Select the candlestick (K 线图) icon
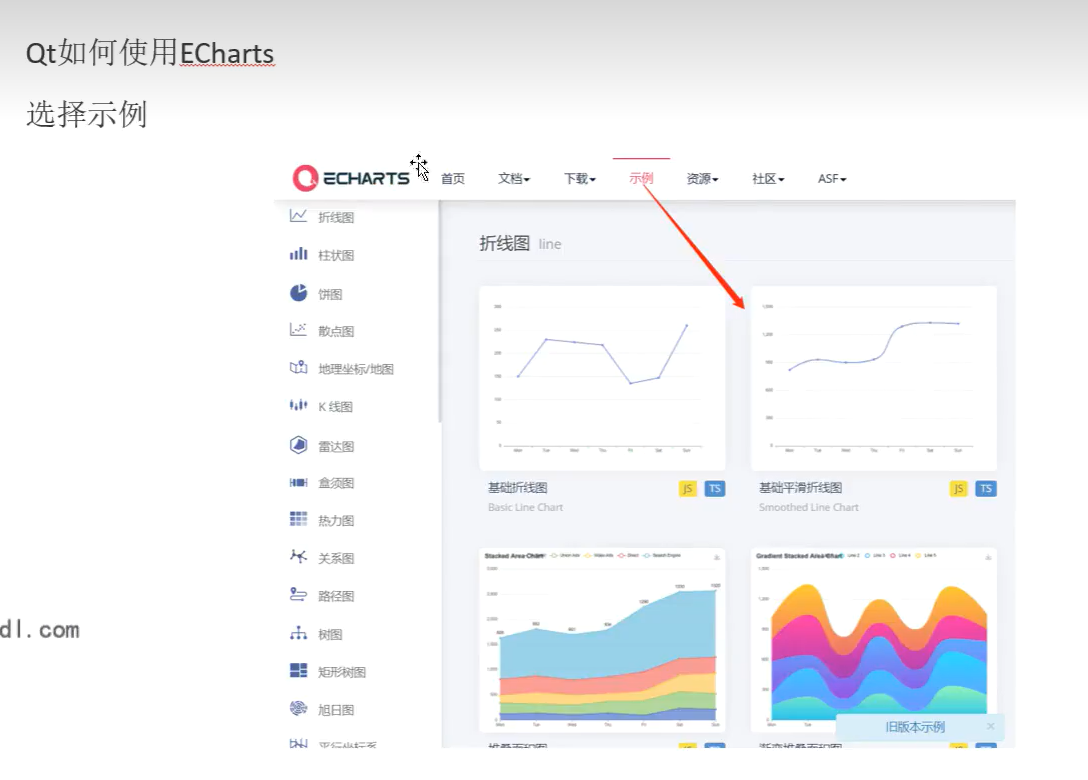Screen dimensions: 1088x780 coord(298,405)
